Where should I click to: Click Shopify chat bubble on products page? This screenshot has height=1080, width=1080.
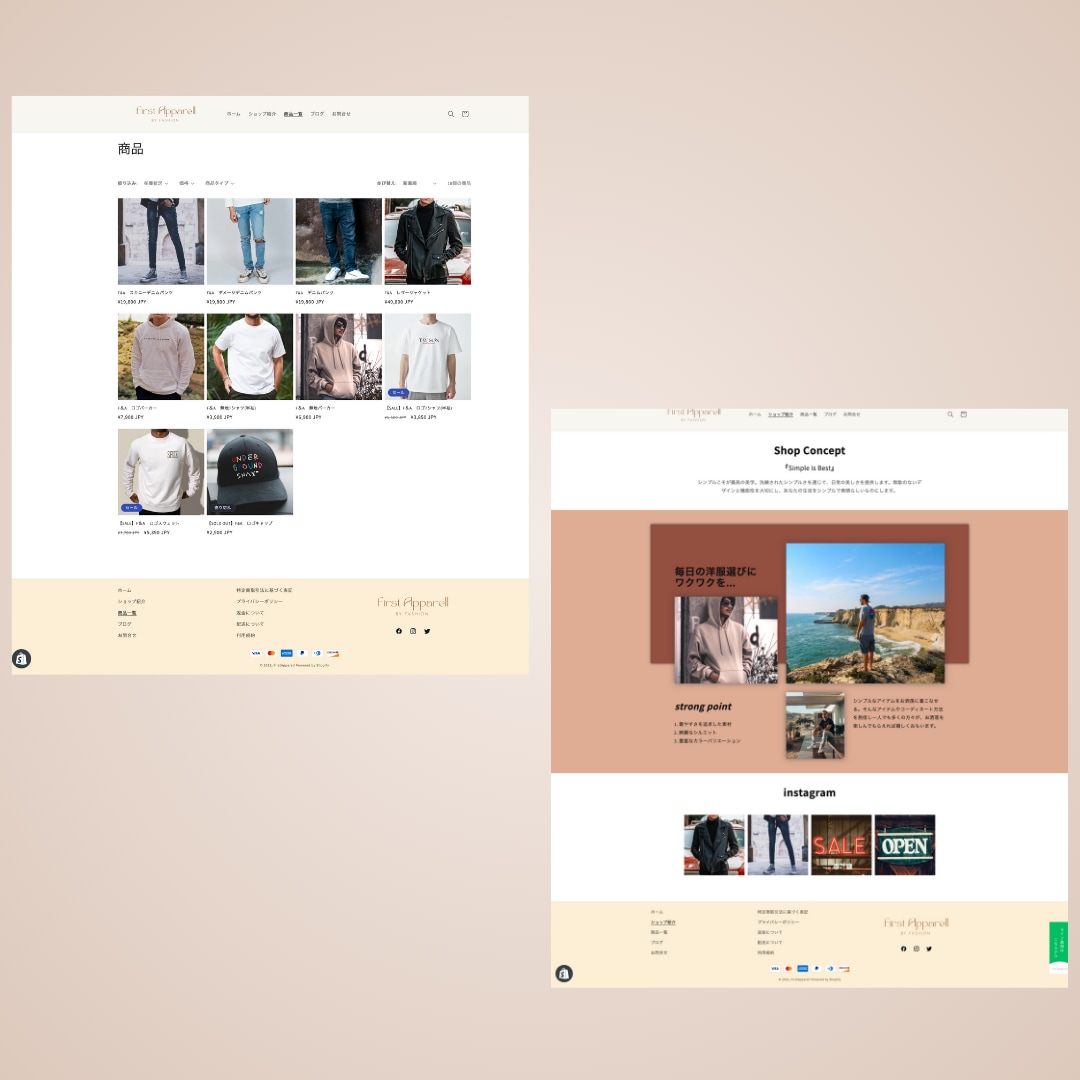(x=21, y=659)
